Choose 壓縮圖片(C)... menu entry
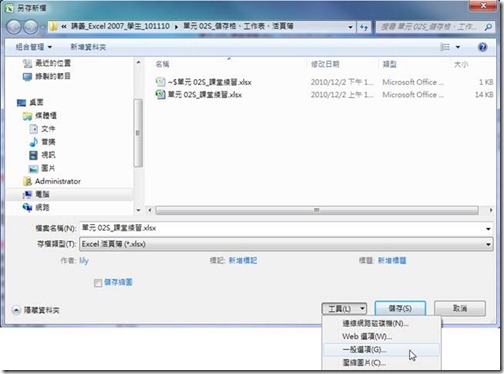Viewport: 504px width, 374px height. 382,363
